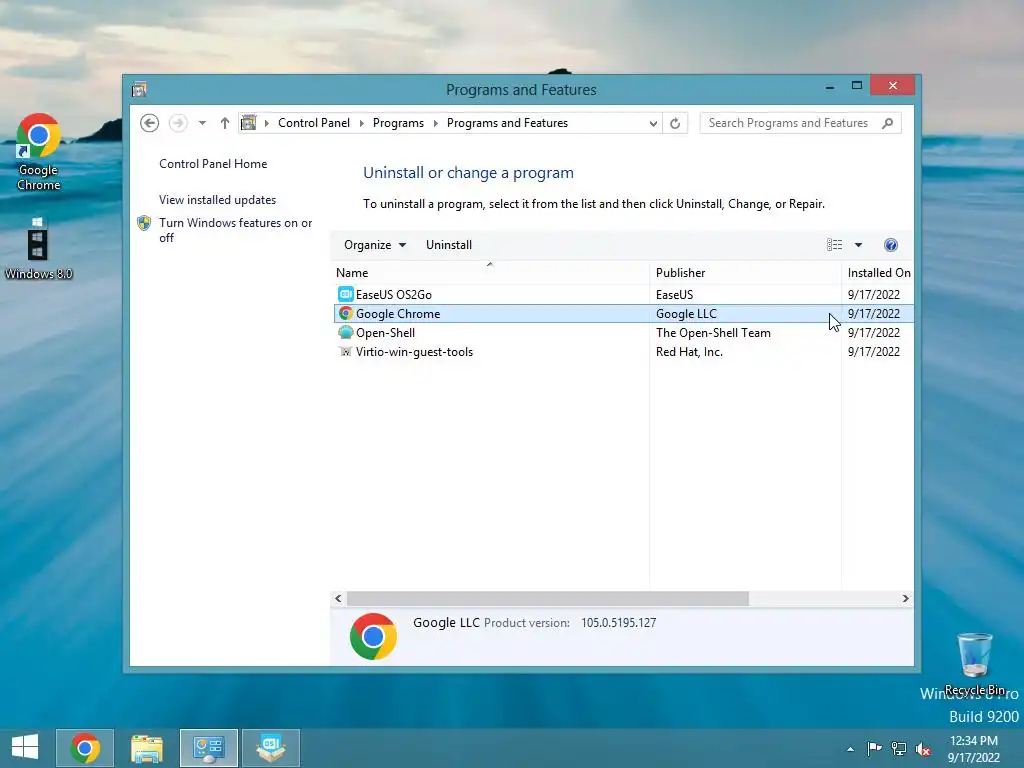Open Turn Windows features on or off
The width and height of the screenshot is (1024, 768).
[x=236, y=230]
